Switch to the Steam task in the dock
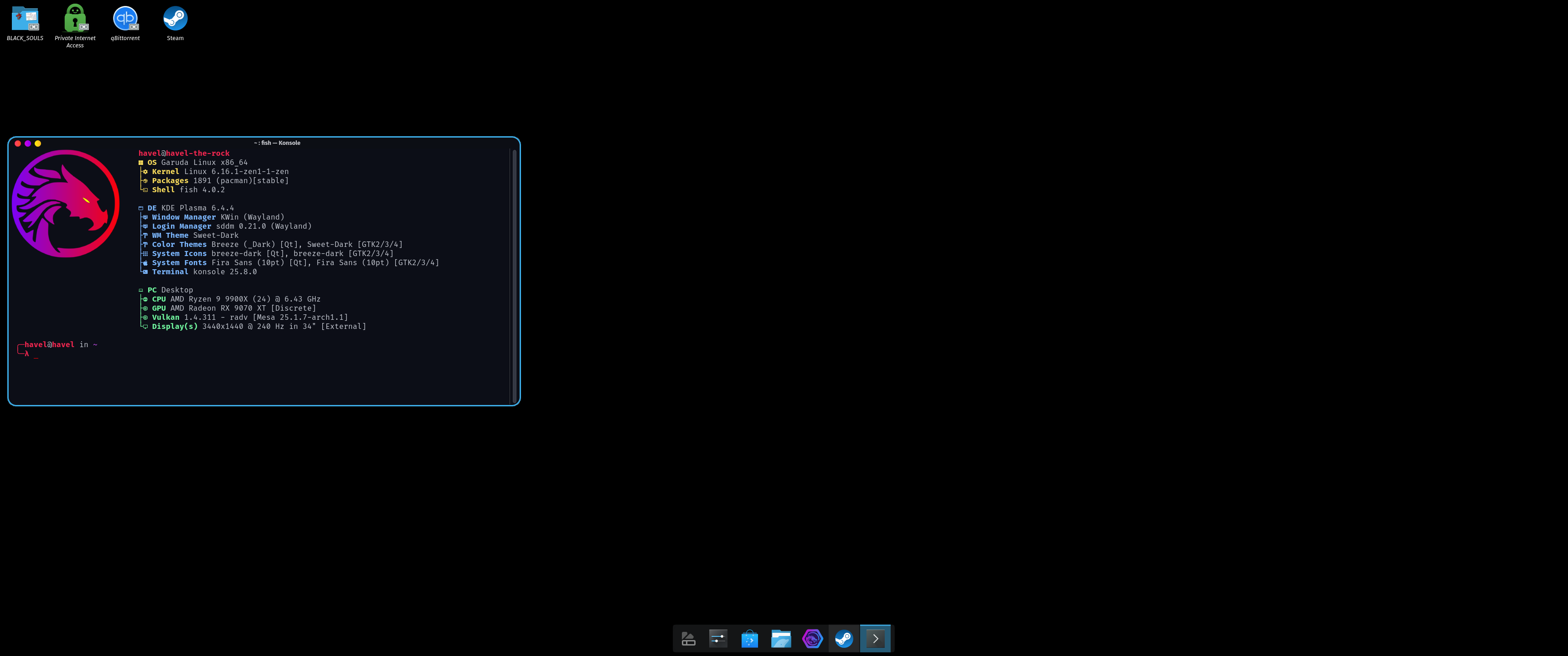 tap(844, 638)
